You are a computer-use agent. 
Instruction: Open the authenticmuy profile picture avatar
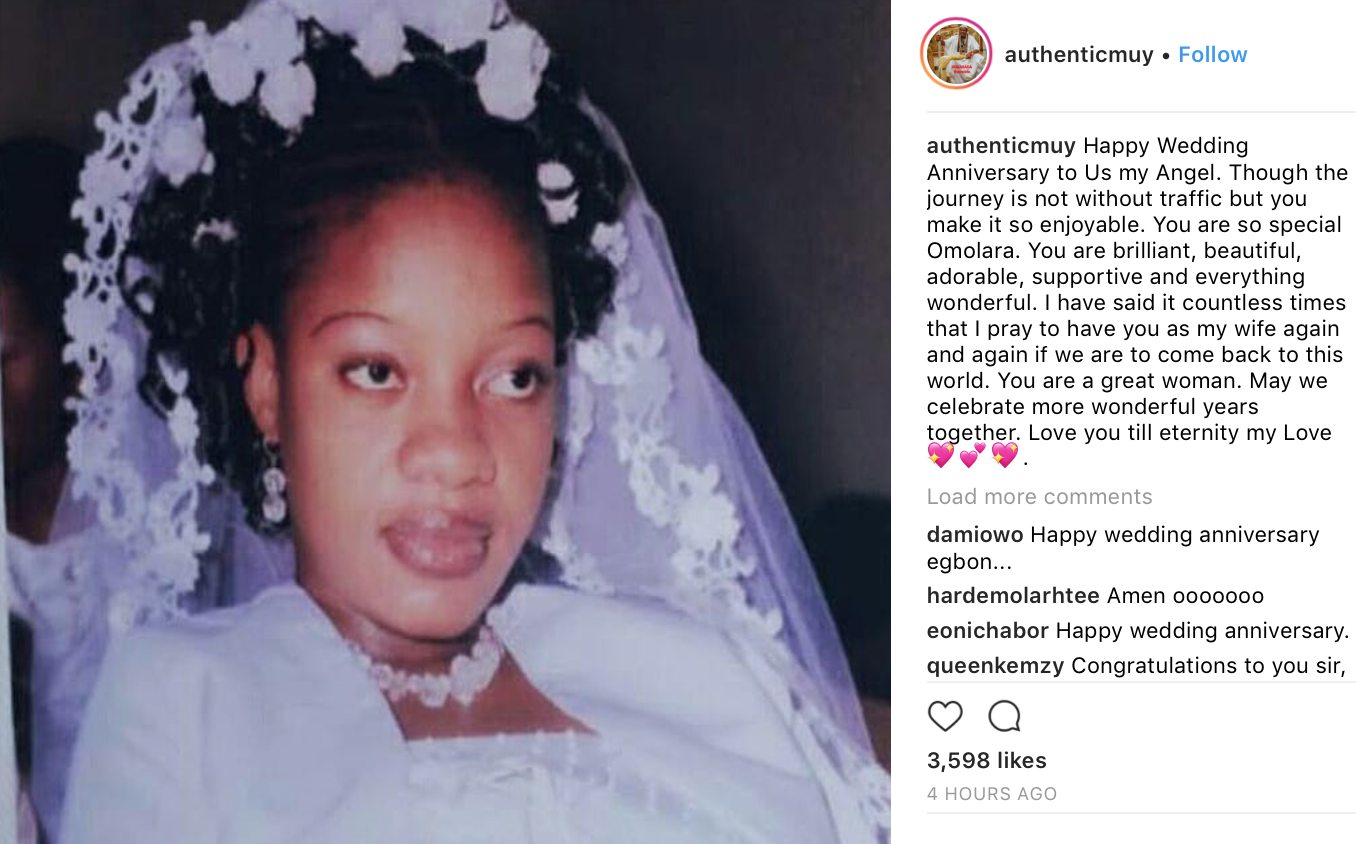point(955,54)
